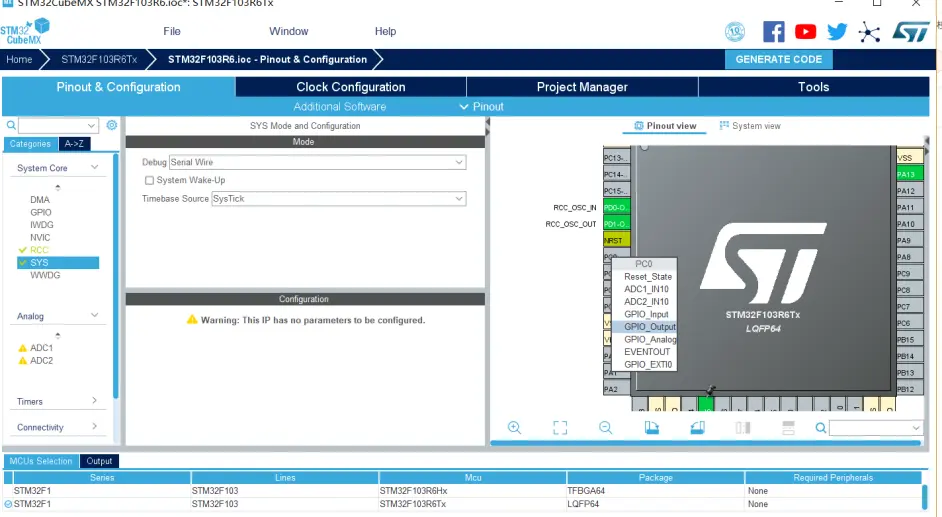Rotate the chip view clockwise
The height and width of the screenshot is (517, 942).
pos(651,428)
